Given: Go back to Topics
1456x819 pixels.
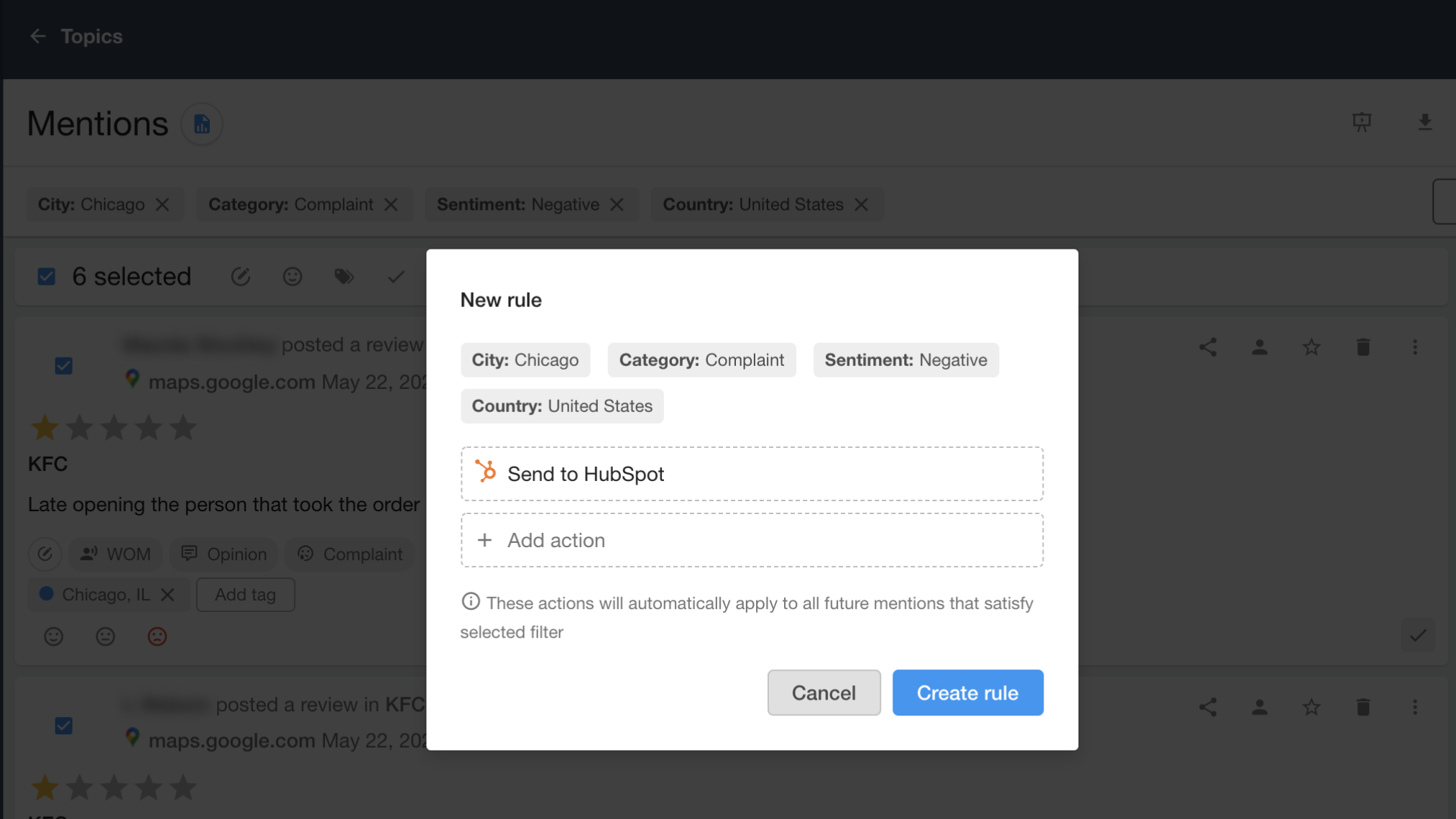Looking at the screenshot, I should (x=38, y=36).
